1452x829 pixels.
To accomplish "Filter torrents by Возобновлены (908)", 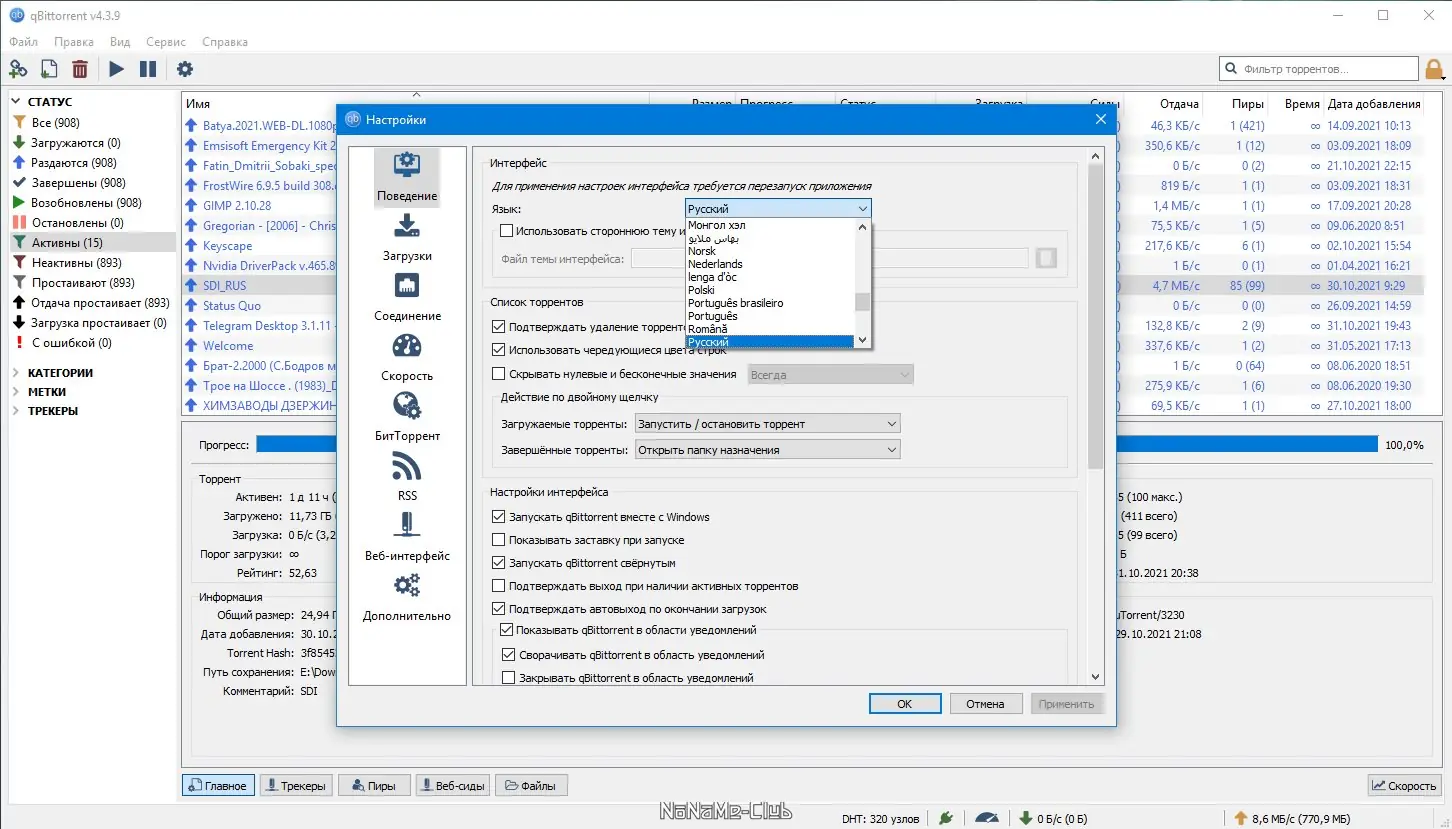I will click(x=86, y=203).
